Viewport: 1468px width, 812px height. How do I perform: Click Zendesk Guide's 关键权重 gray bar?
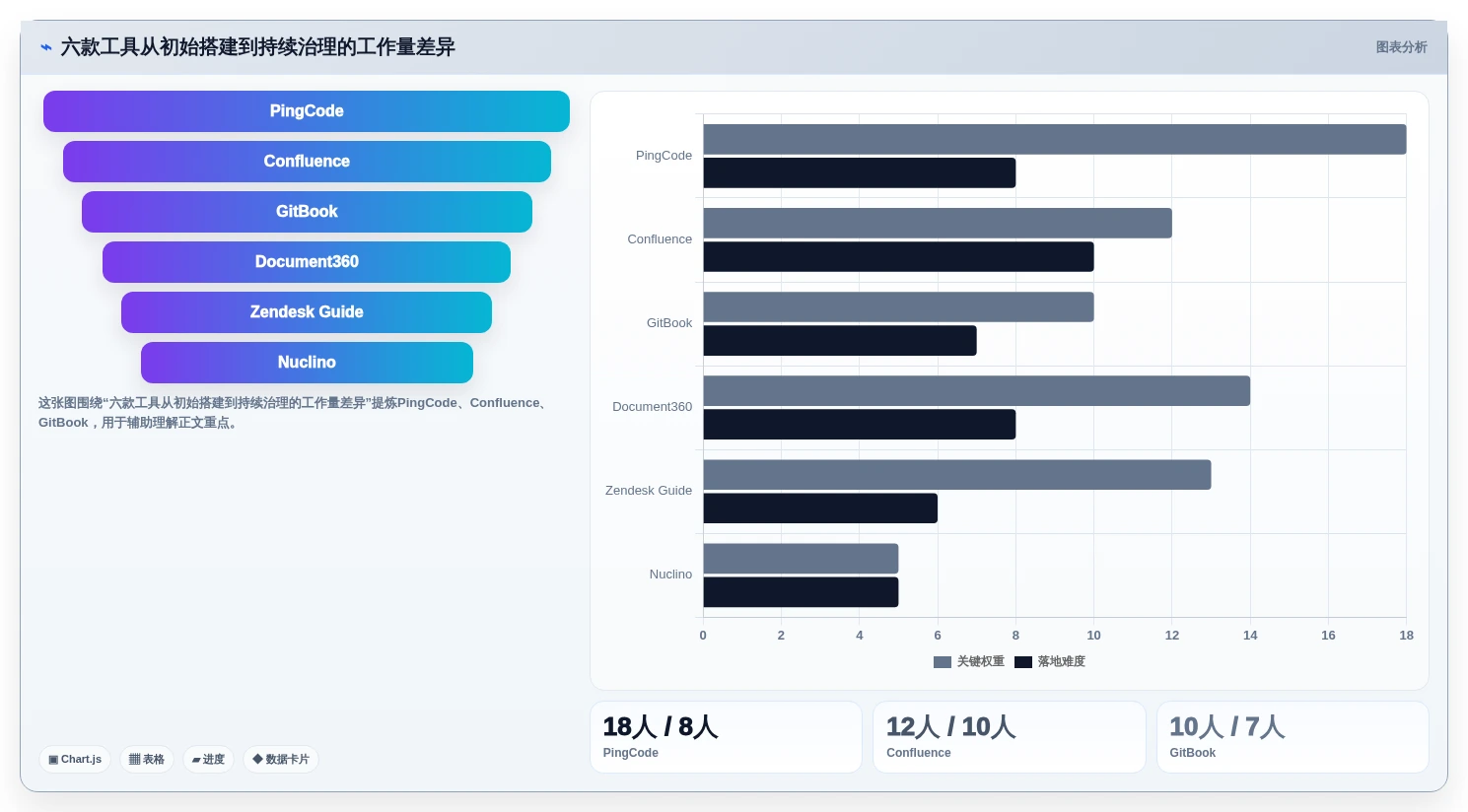point(957,474)
